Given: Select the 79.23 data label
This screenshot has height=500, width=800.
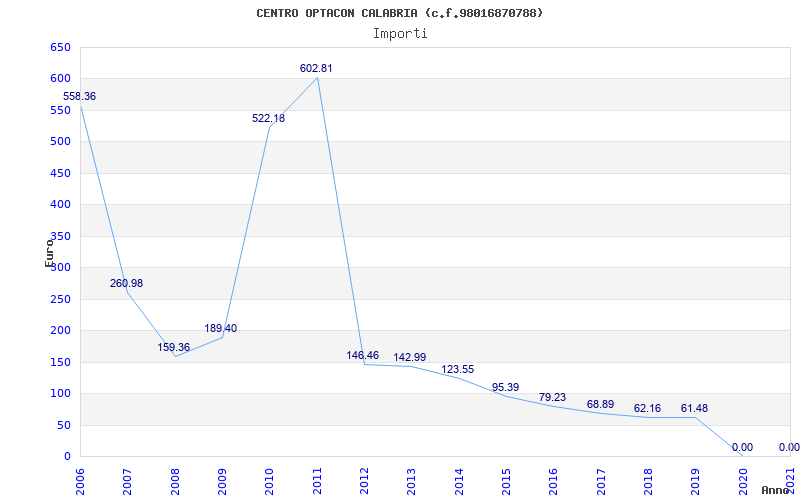Looking at the screenshot, I should [x=553, y=397].
